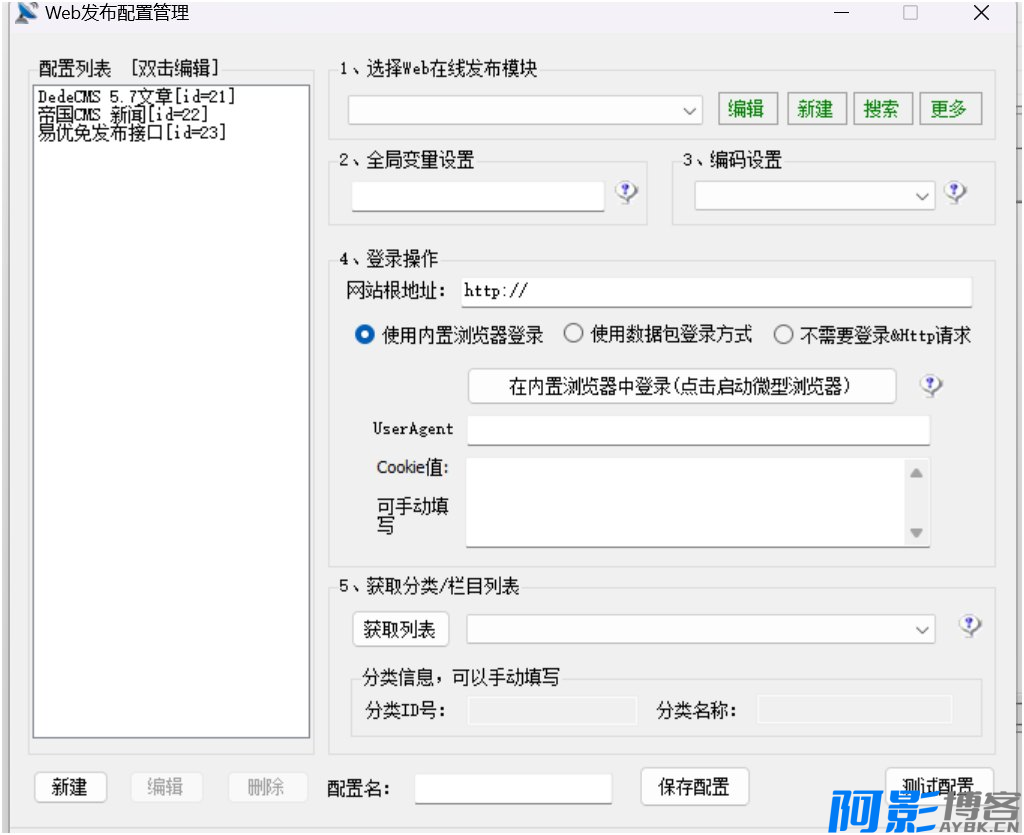Viewport: 1024px width, 835px height.
Task: Launch 在内置浏览器中登录 mini browser button
Action: (681, 386)
